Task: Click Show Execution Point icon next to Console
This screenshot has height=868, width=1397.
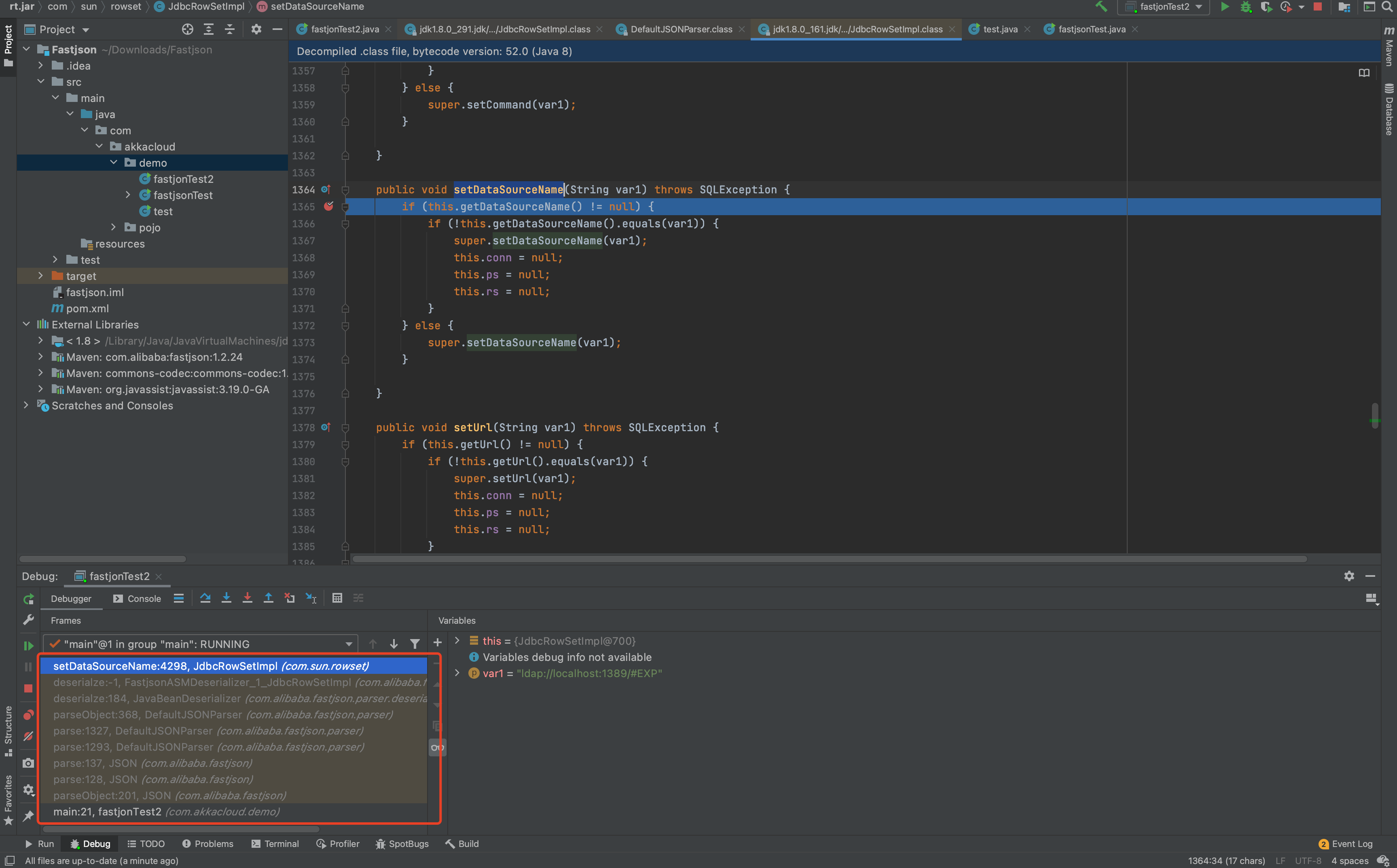Action: click(x=179, y=598)
